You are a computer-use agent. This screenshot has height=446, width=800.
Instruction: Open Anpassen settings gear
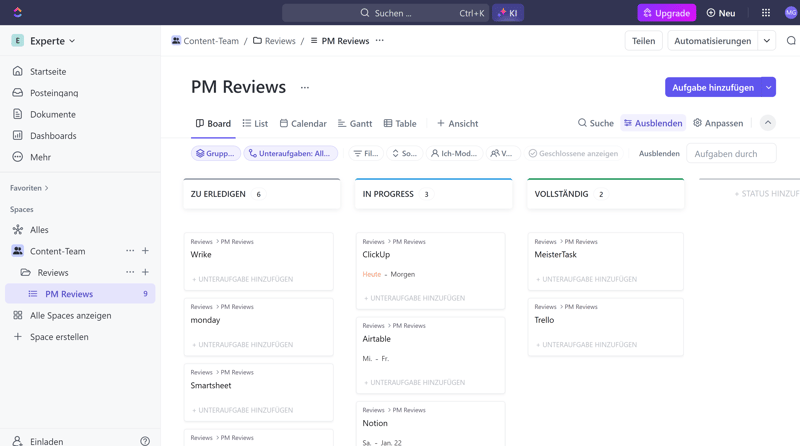click(x=718, y=123)
